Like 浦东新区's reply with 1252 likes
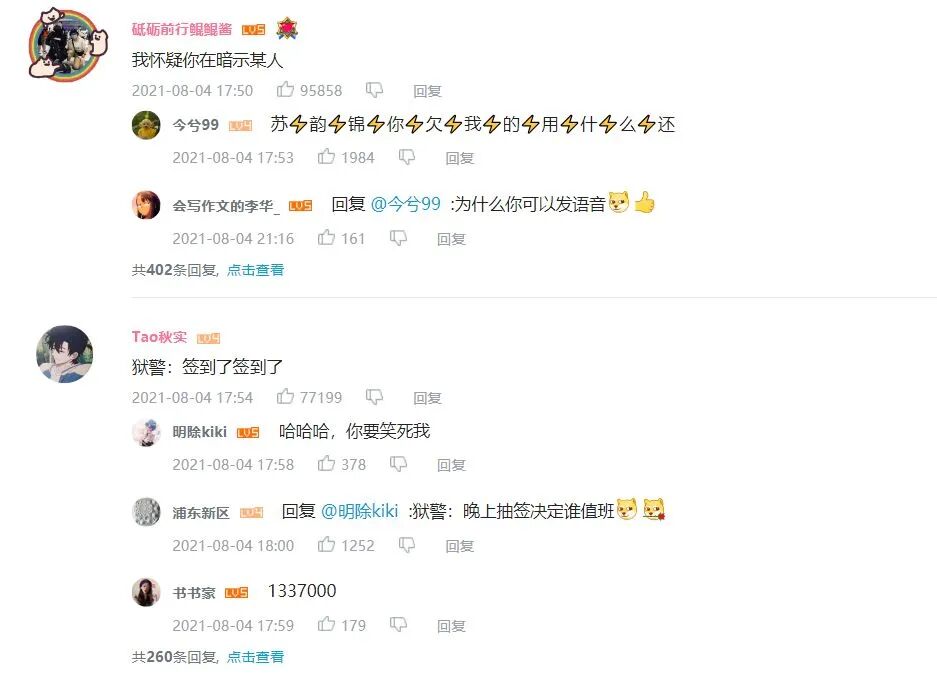Viewport: 937px width, 680px height. click(x=326, y=544)
